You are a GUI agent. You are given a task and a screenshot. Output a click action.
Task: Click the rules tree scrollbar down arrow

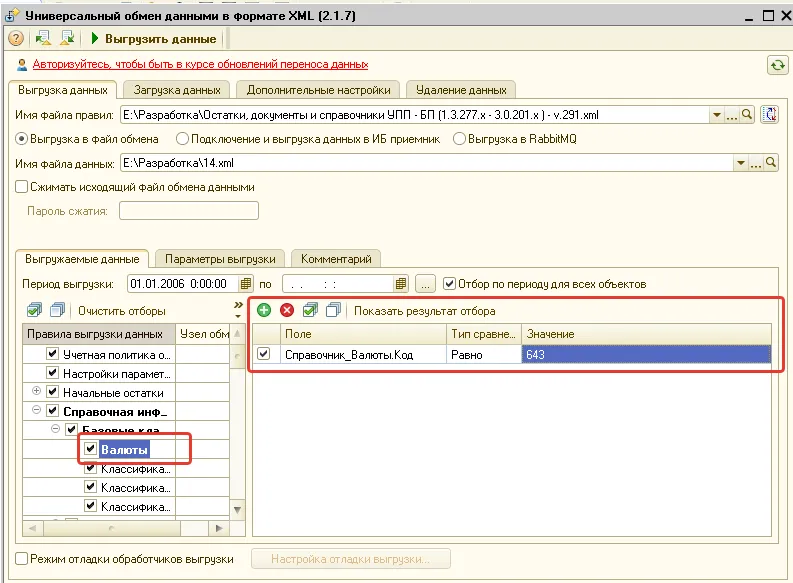pyautogui.click(x=237, y=509)
